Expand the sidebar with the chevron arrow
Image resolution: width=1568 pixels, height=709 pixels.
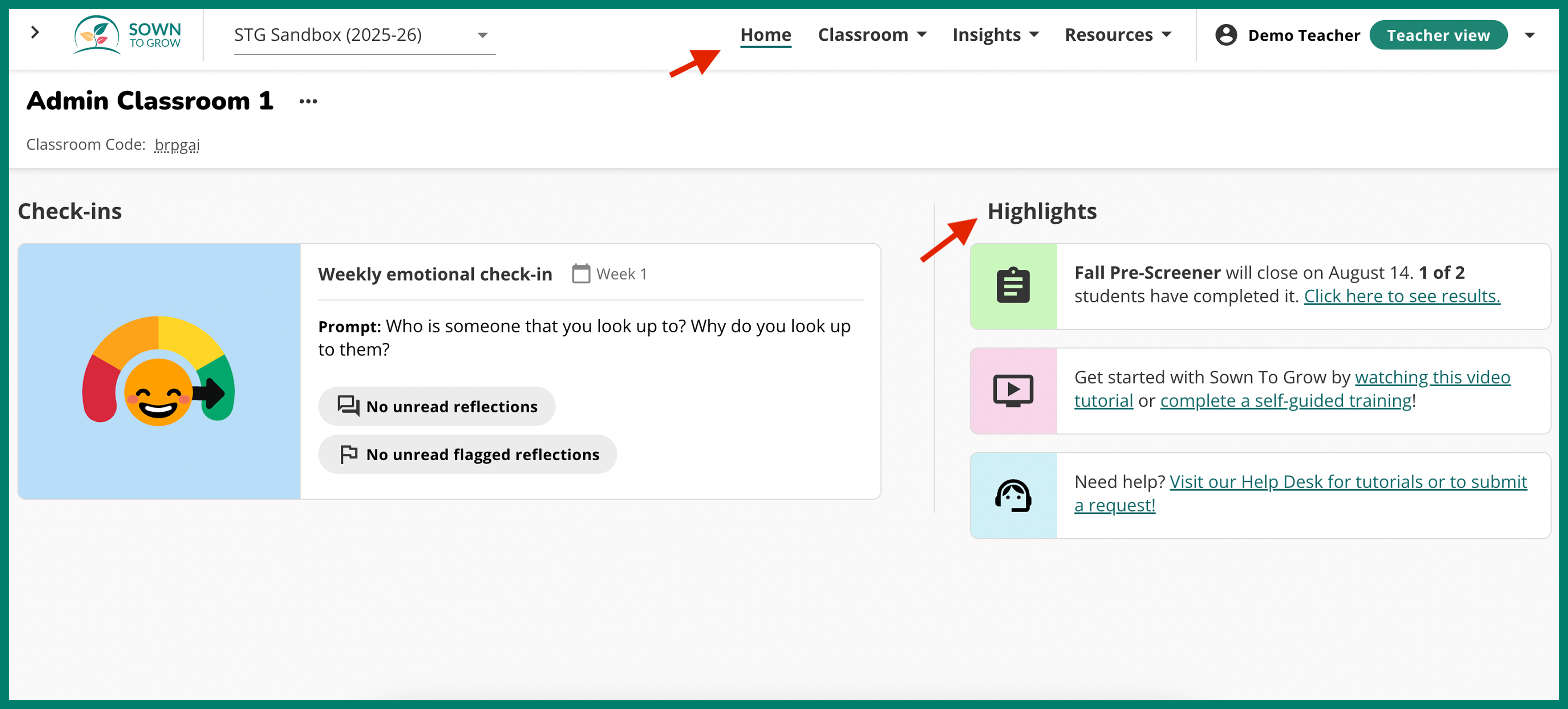(35, 33)
